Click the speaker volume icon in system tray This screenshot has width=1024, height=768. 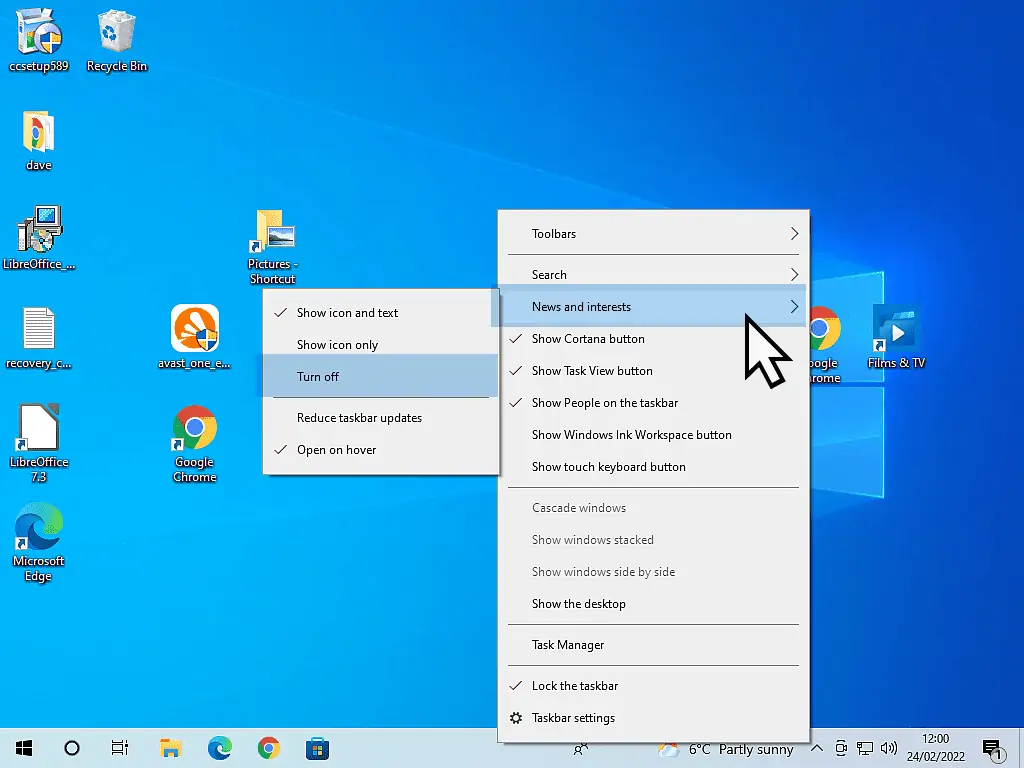tap(889, 747)
